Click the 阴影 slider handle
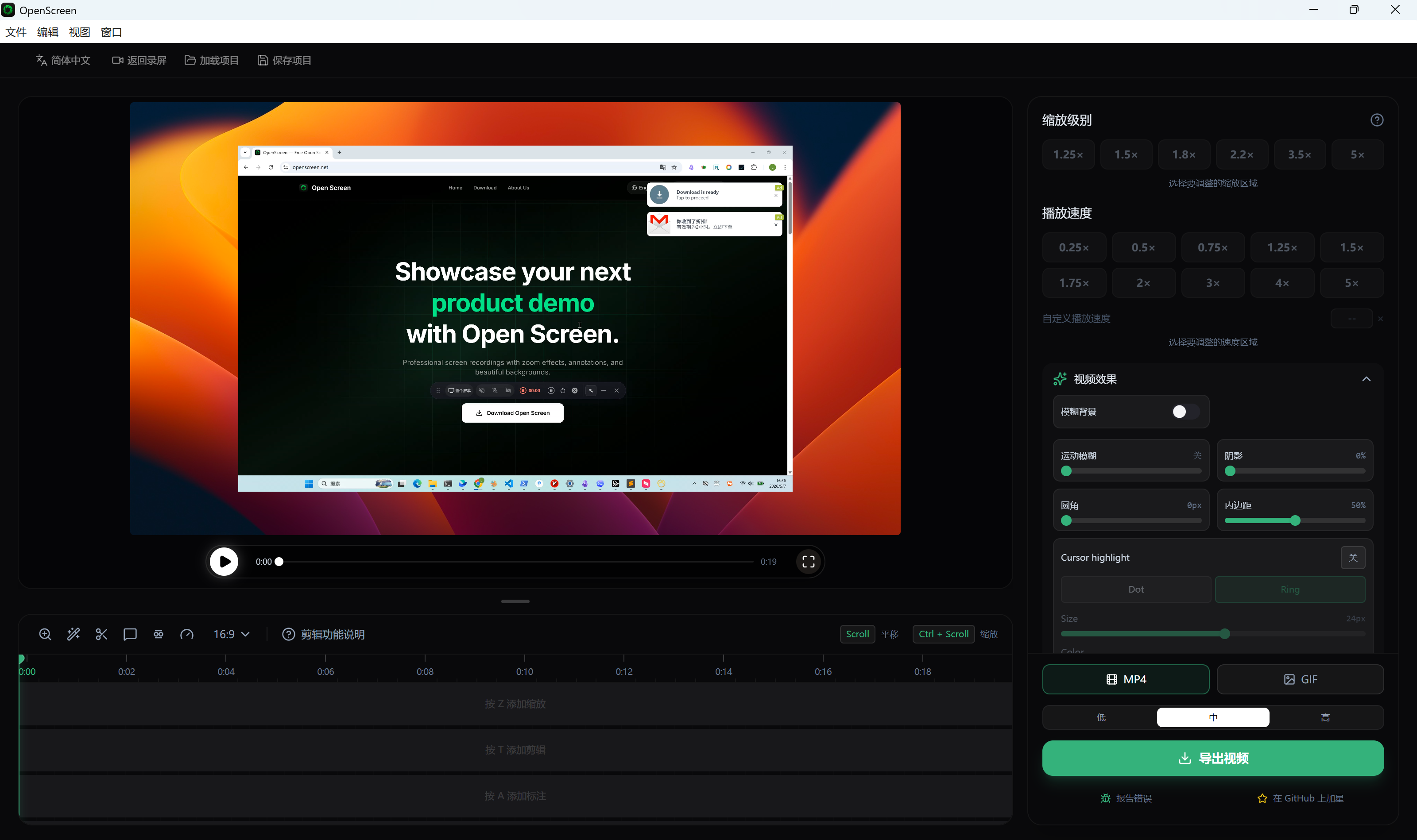The image size is (1417, 840). [x=1230, y=471]
